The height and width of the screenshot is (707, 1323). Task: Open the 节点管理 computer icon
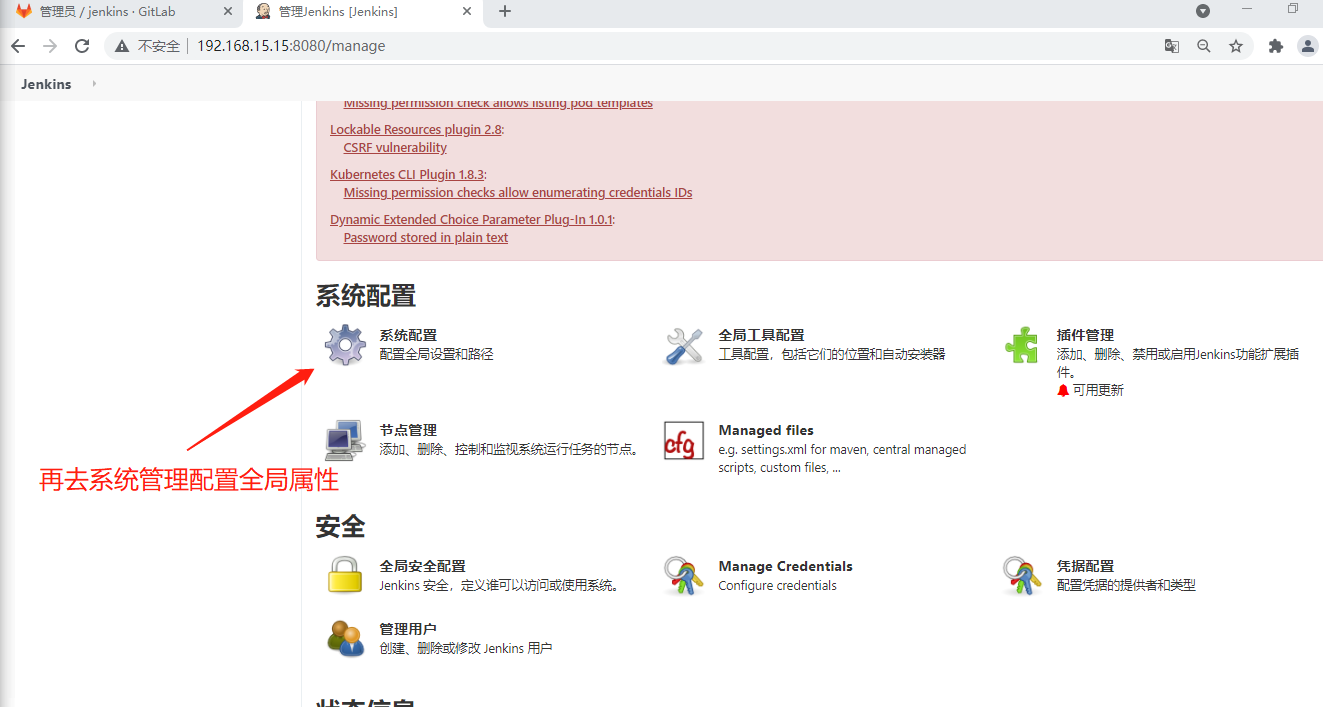tap(345, 440)
